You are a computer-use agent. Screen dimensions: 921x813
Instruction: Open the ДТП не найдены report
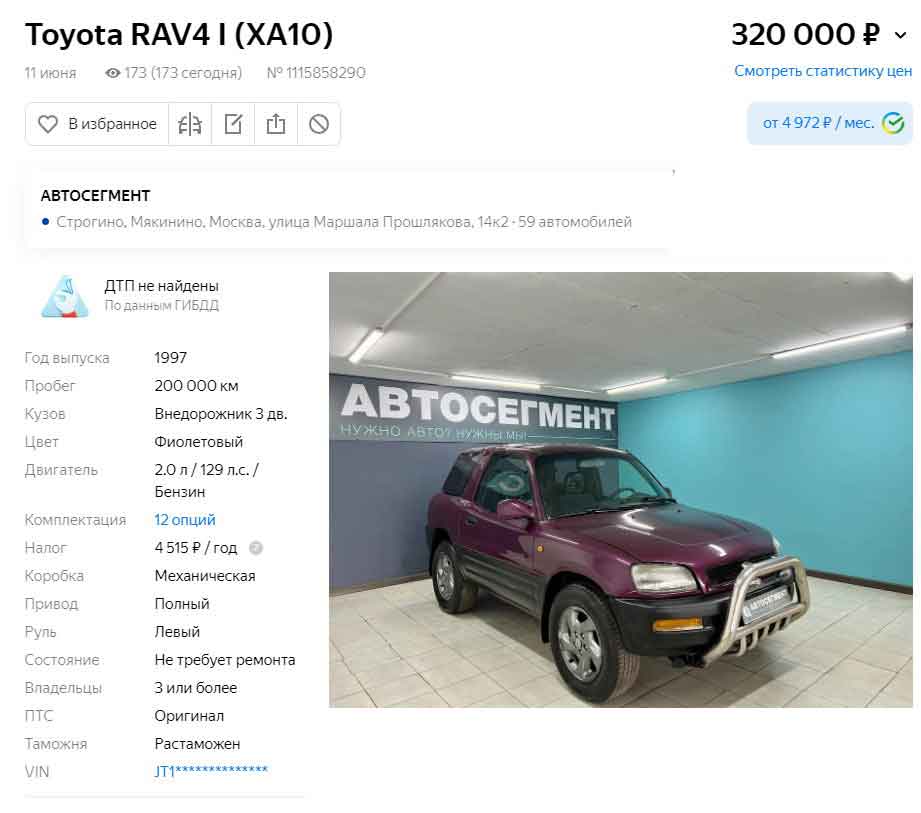click(161, 286)
